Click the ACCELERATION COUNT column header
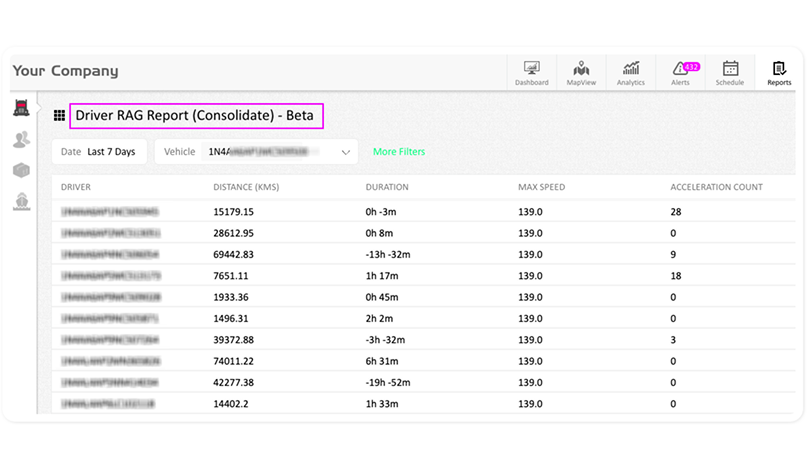The image size is (807, 470). pos(716,187)
